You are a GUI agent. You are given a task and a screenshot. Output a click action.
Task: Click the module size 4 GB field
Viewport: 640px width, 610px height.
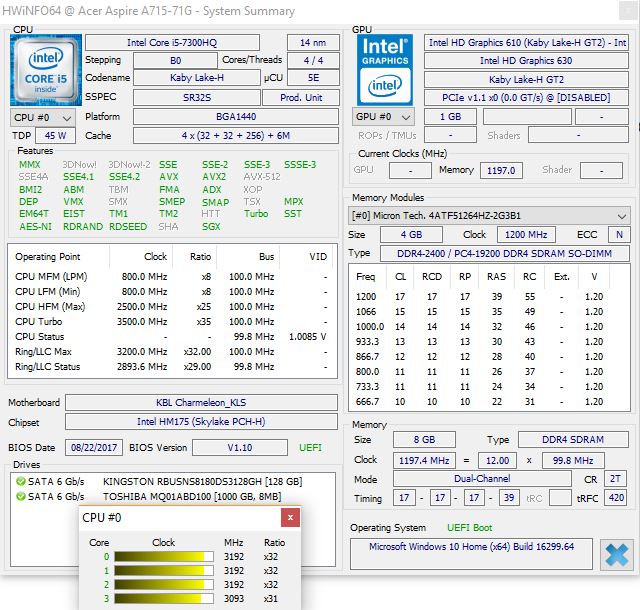point(411,235)
